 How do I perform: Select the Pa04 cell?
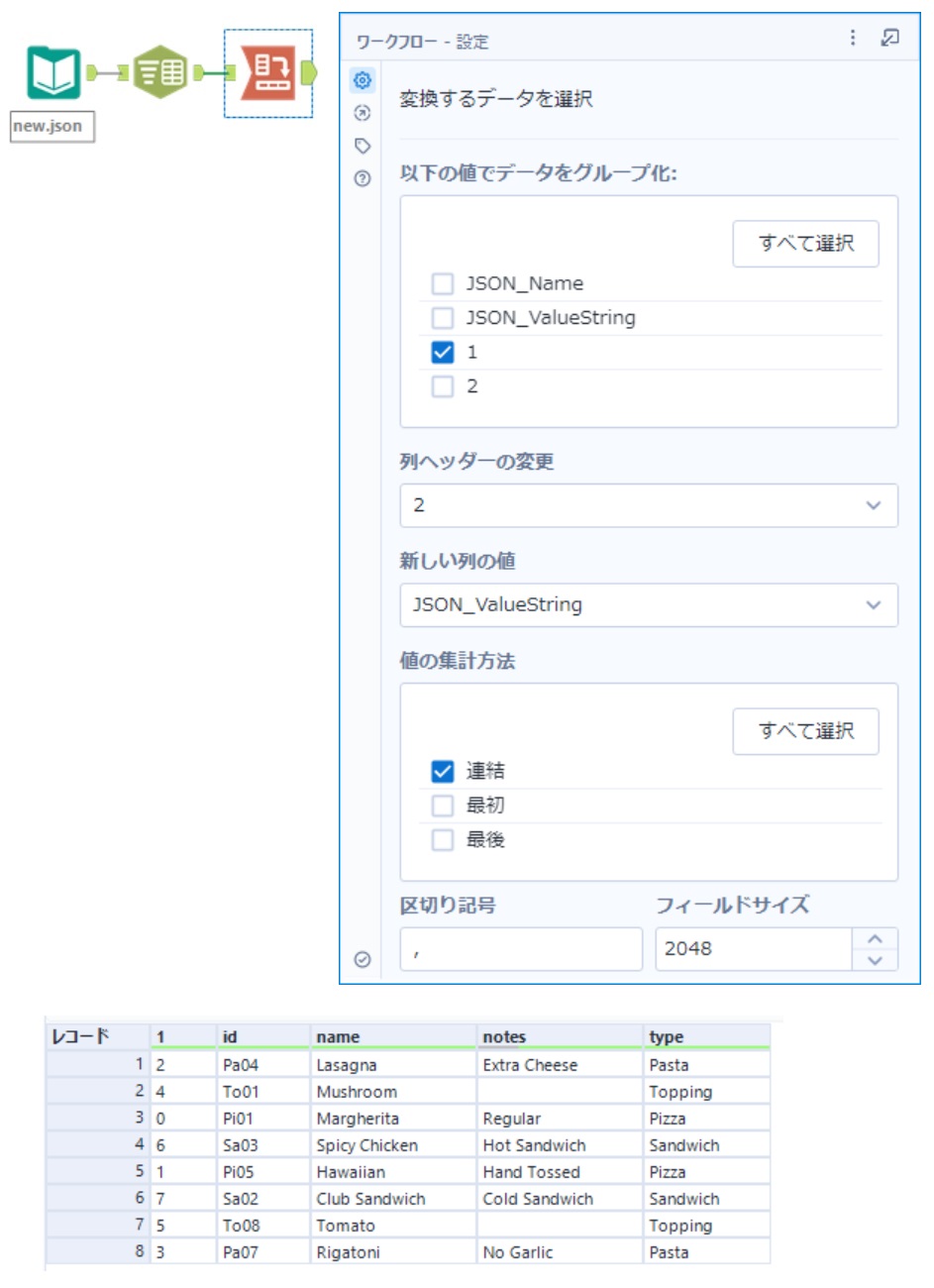click(x=263, y=1065)
